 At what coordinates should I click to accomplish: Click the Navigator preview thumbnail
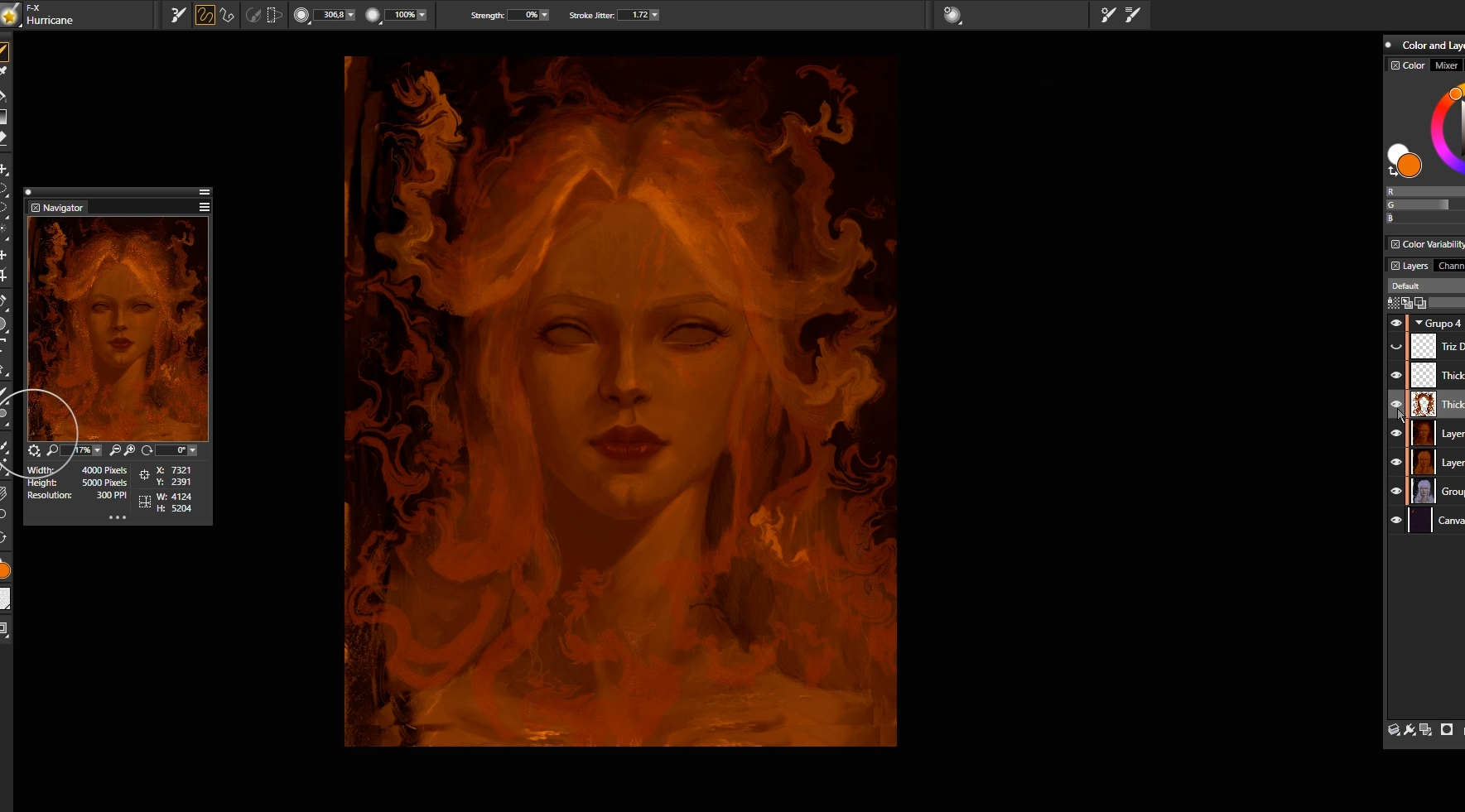pos(118,329)
